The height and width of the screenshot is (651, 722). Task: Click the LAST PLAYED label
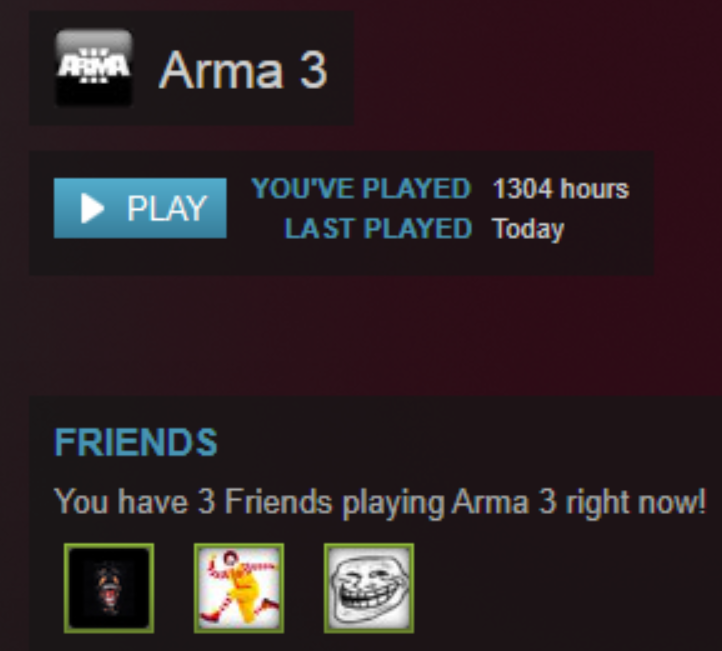coord(378,228)
